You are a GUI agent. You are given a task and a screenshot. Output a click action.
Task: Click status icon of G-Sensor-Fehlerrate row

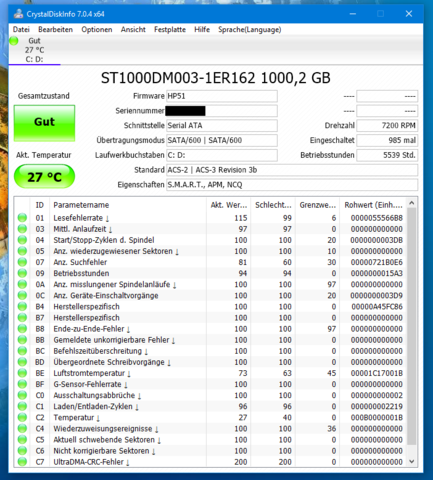click(22, 384)
